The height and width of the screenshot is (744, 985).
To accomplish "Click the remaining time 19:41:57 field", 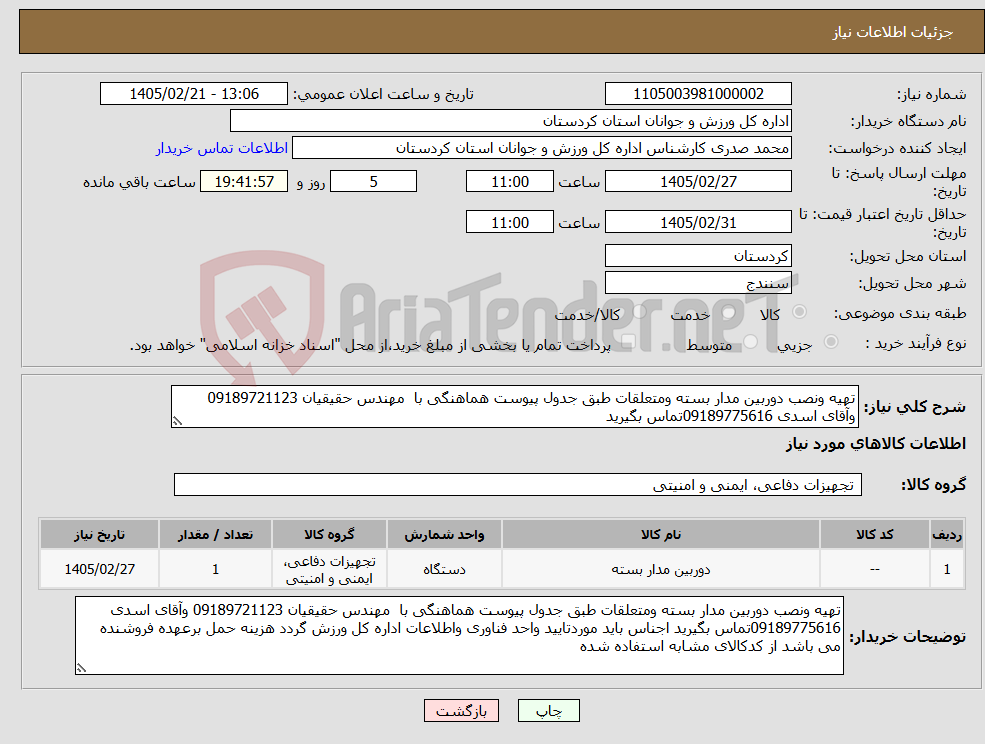I will (x=244, y=182).
